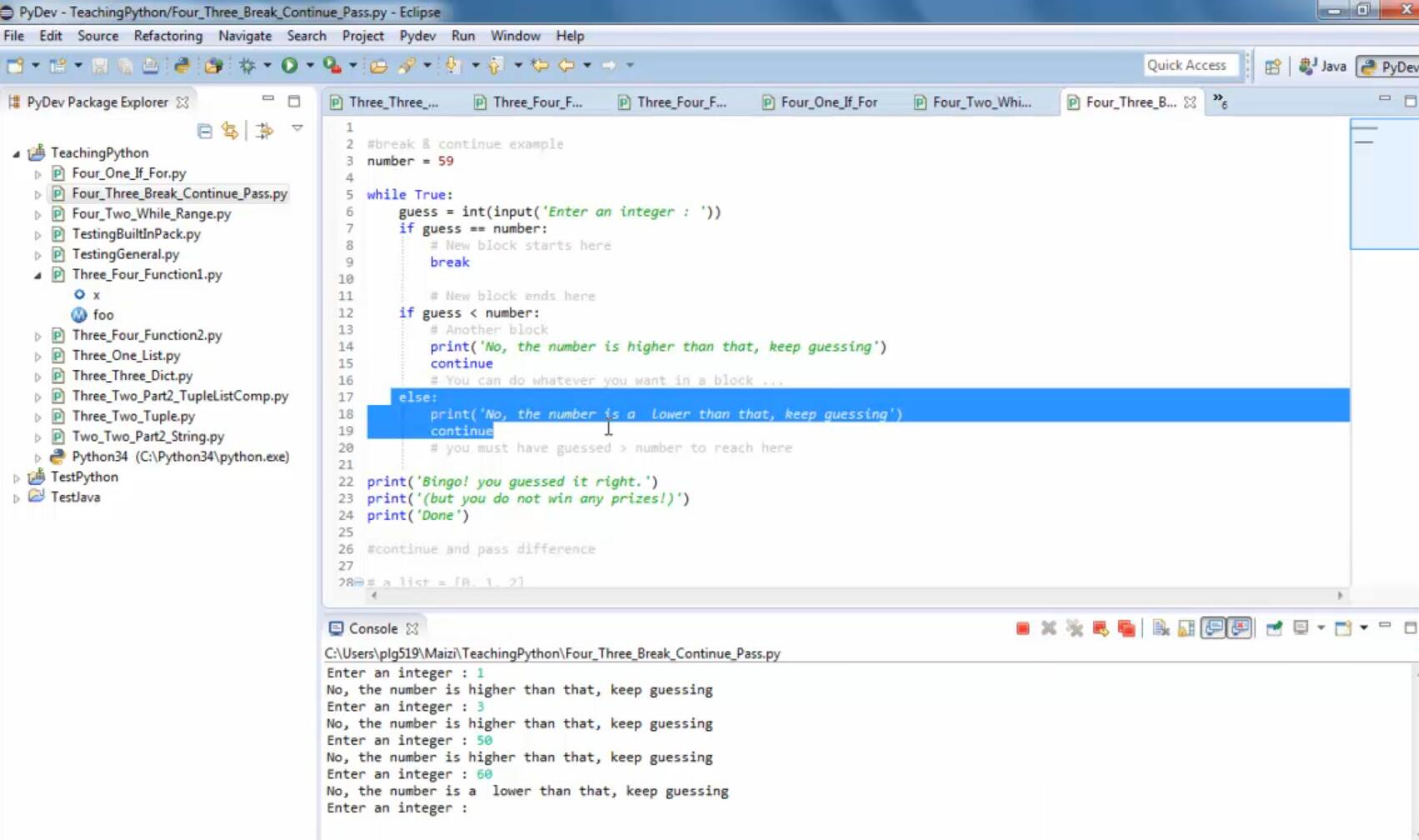Screen dimensions: 1419x840
Task: Click the Remove All Terminated Launches icon
Action: [x=1075, y=628]
